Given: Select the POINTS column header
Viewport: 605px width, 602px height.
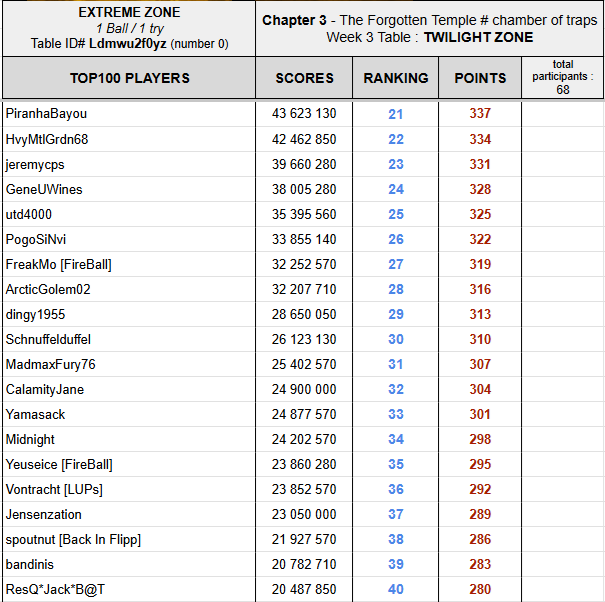Looking at the screenshot, I should point(480,78).
